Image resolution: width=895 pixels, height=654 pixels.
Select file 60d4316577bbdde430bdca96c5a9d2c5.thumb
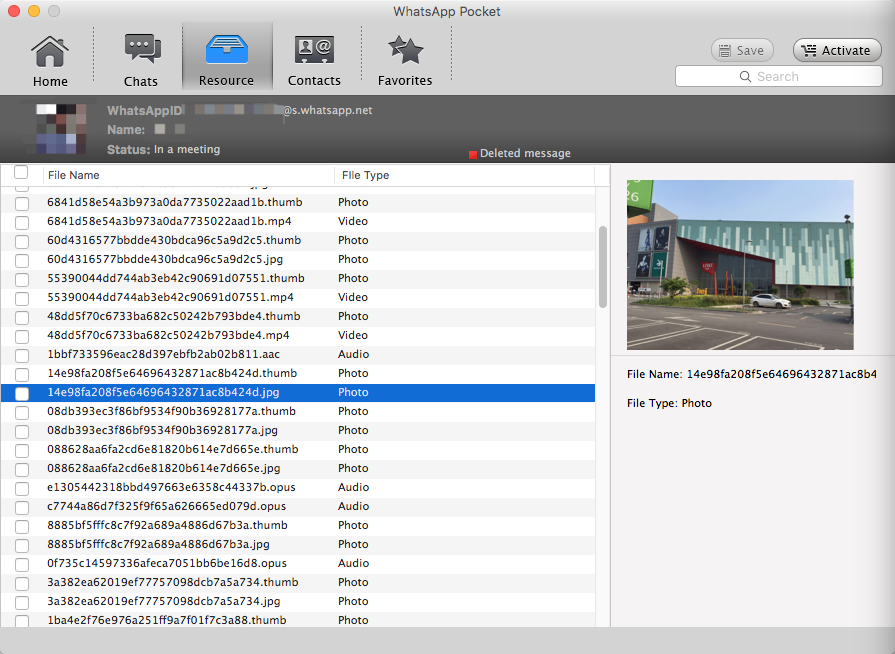point(174,240)
